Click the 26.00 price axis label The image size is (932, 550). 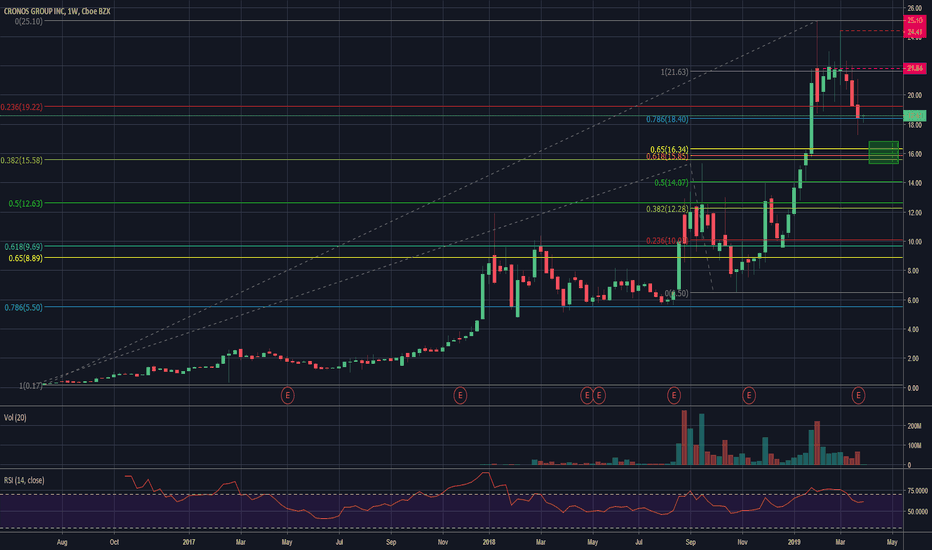[x=914, y=8]
